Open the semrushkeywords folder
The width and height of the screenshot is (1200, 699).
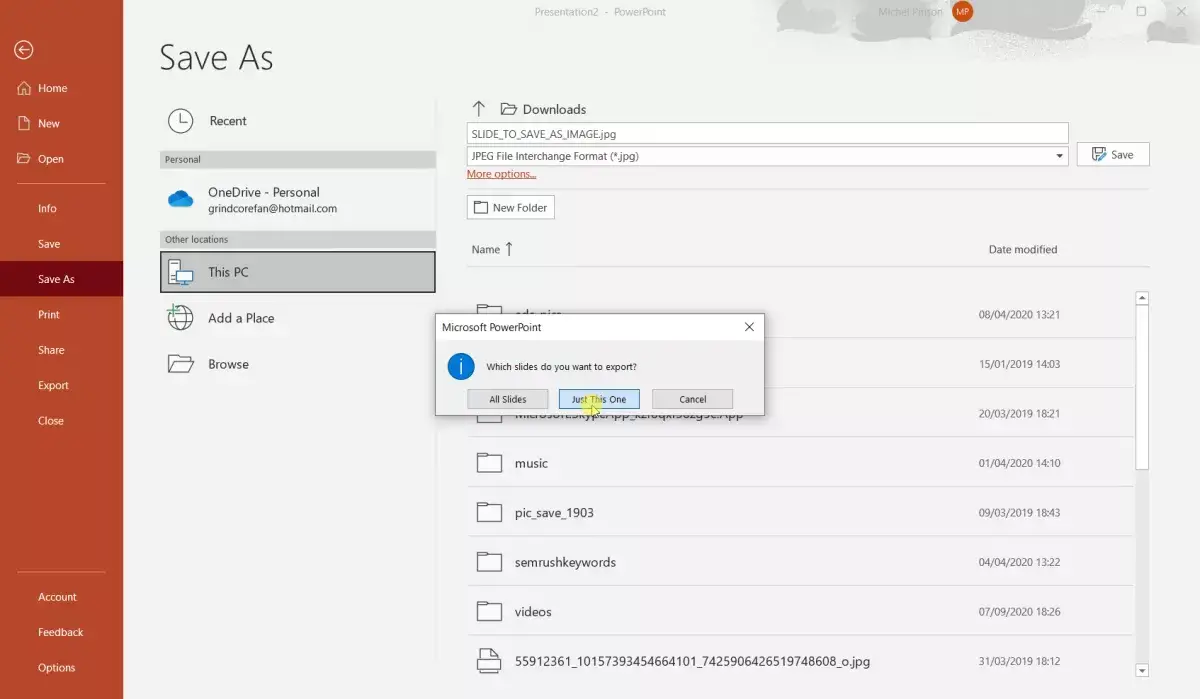pos(801,562)
